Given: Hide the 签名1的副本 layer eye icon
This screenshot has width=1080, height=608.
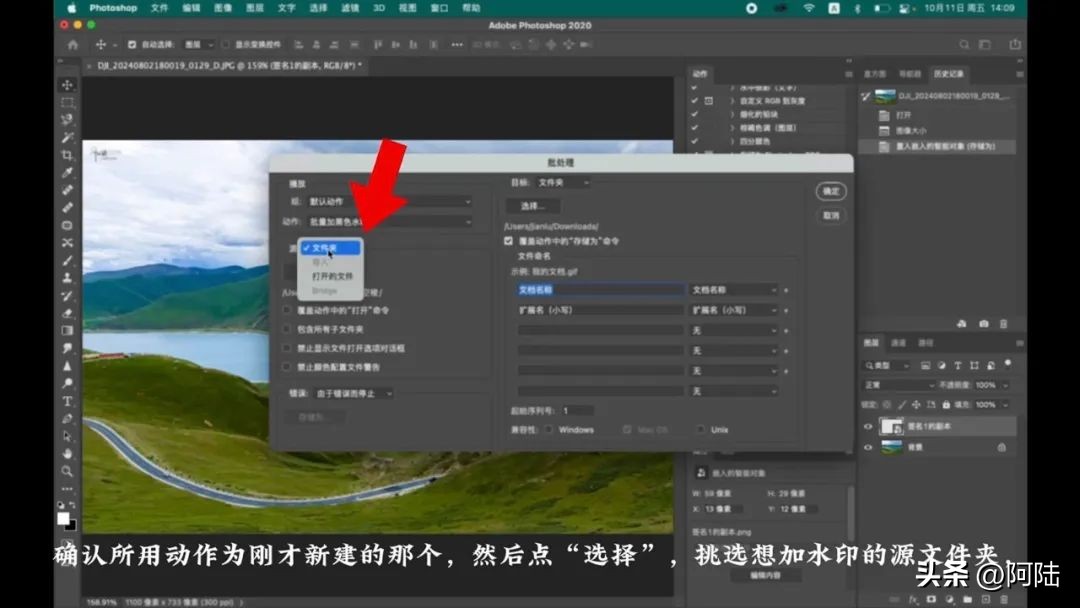Looking at the screenshot, I should [868, 426].
